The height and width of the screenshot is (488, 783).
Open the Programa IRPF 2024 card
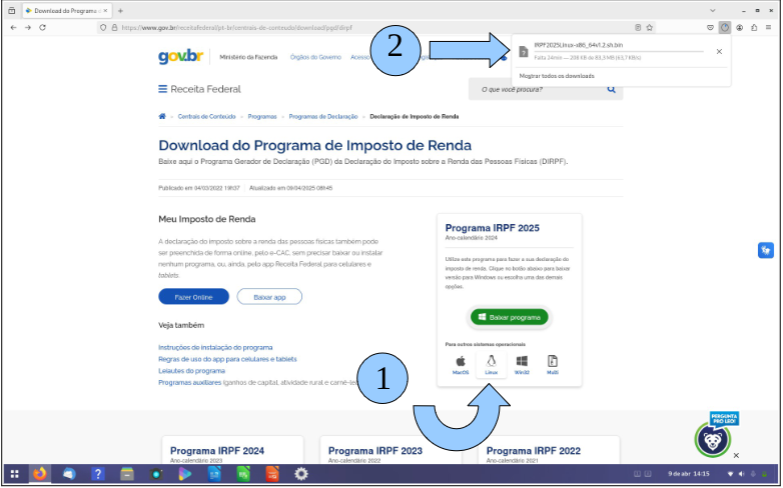pos(233,451)
